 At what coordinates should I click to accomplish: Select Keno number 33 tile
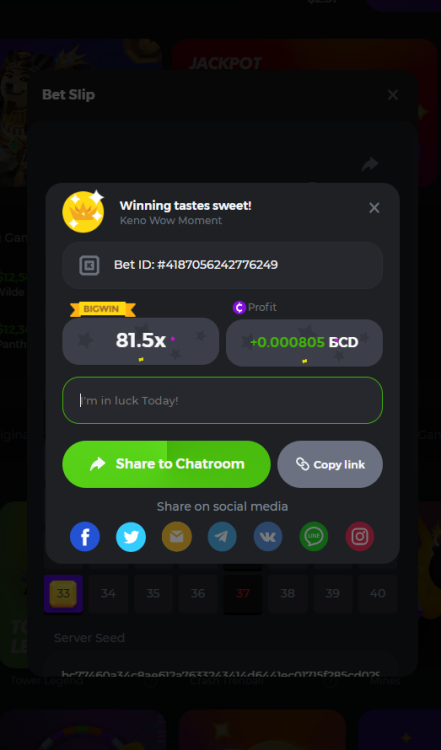[63, 594]
